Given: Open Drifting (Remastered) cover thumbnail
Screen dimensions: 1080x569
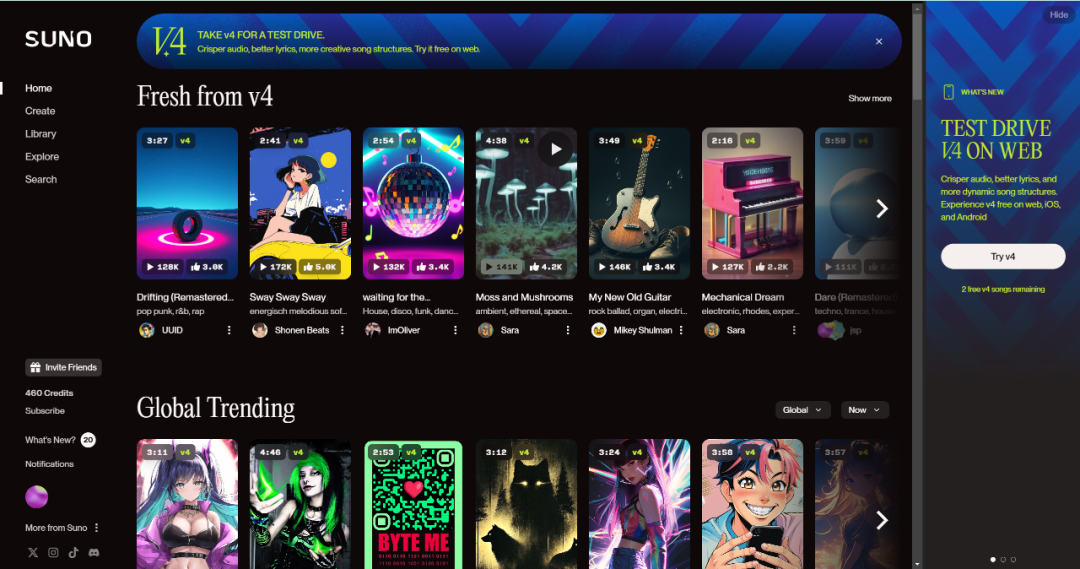Looking at the screenshot, I should click(187, 203).
